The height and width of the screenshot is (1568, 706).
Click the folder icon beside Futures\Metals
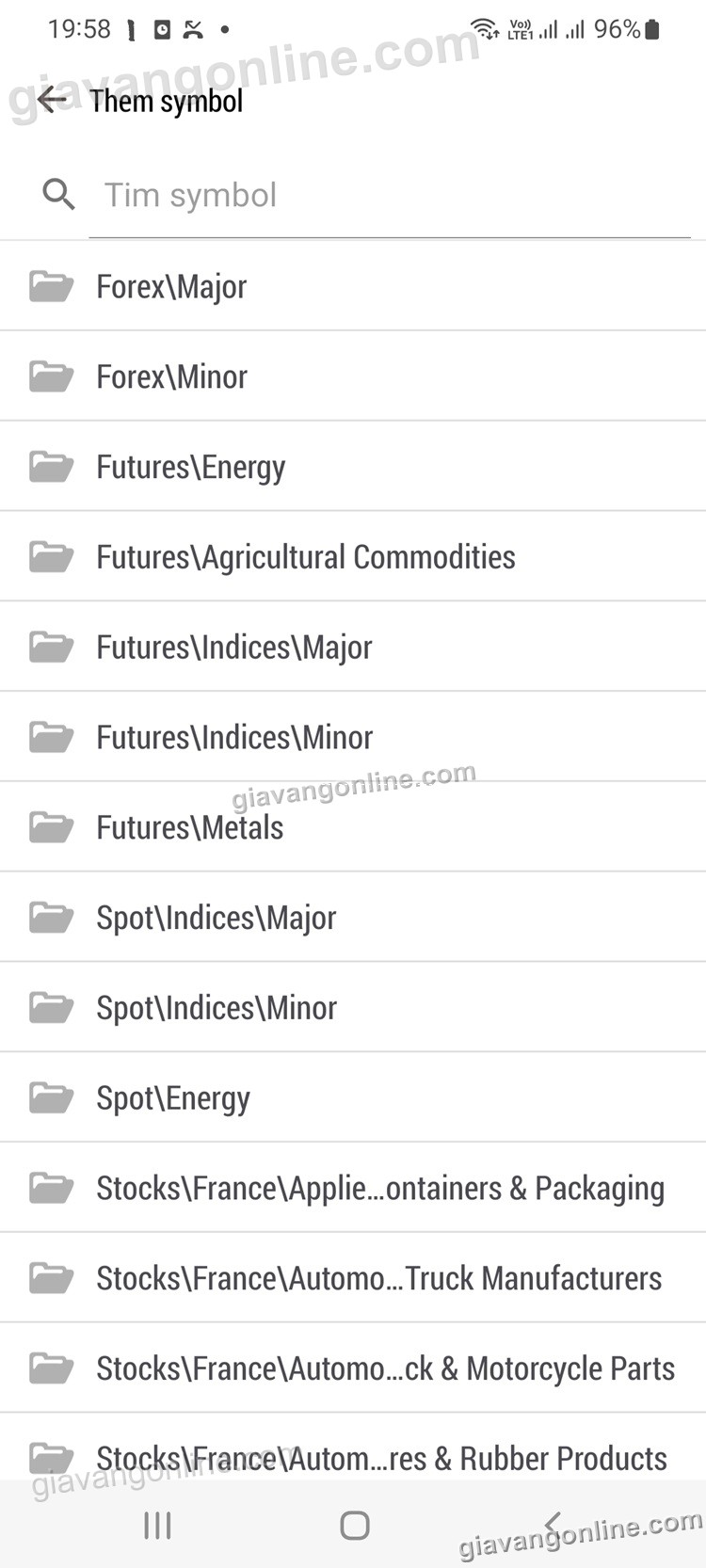(x=51, y=827)
